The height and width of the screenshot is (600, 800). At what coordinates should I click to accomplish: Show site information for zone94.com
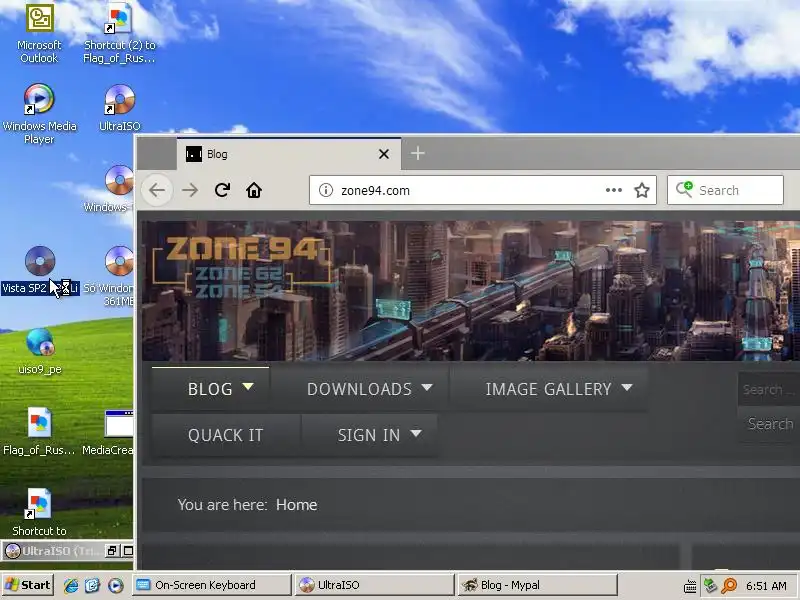pyautogui.click(x=326, y=190)
